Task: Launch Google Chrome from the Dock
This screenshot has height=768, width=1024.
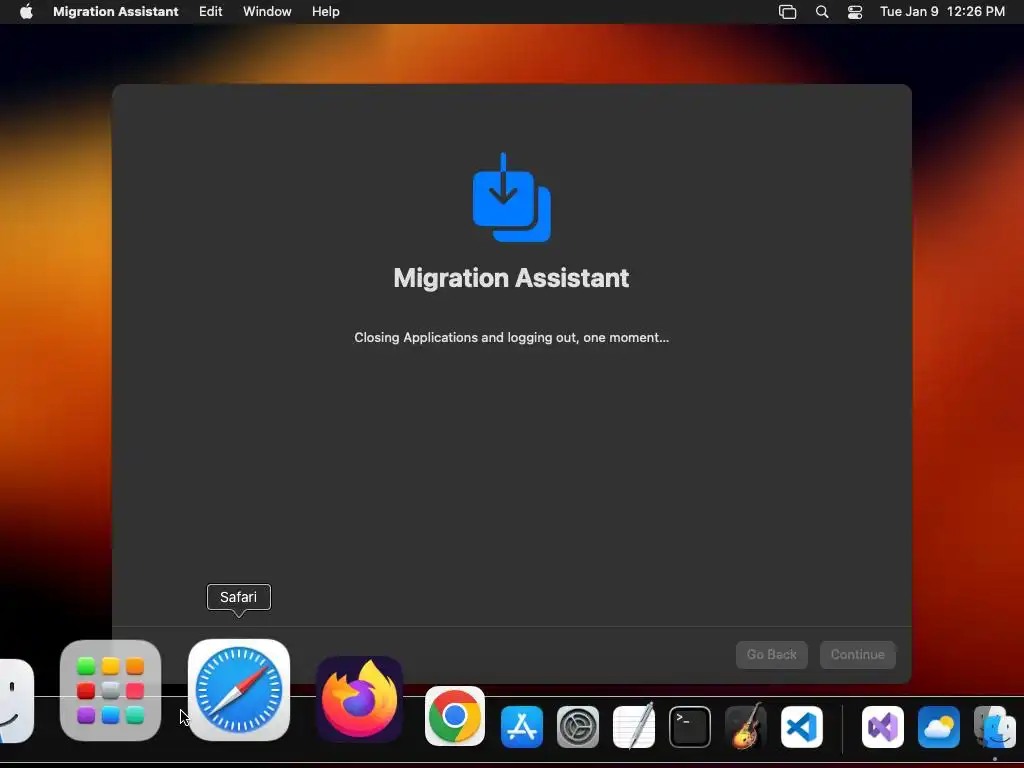Action: tap(455, 716)
